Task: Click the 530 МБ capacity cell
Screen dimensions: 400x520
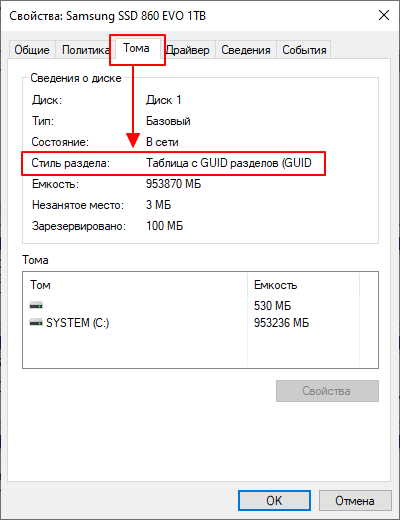Action: pos(272,305)
